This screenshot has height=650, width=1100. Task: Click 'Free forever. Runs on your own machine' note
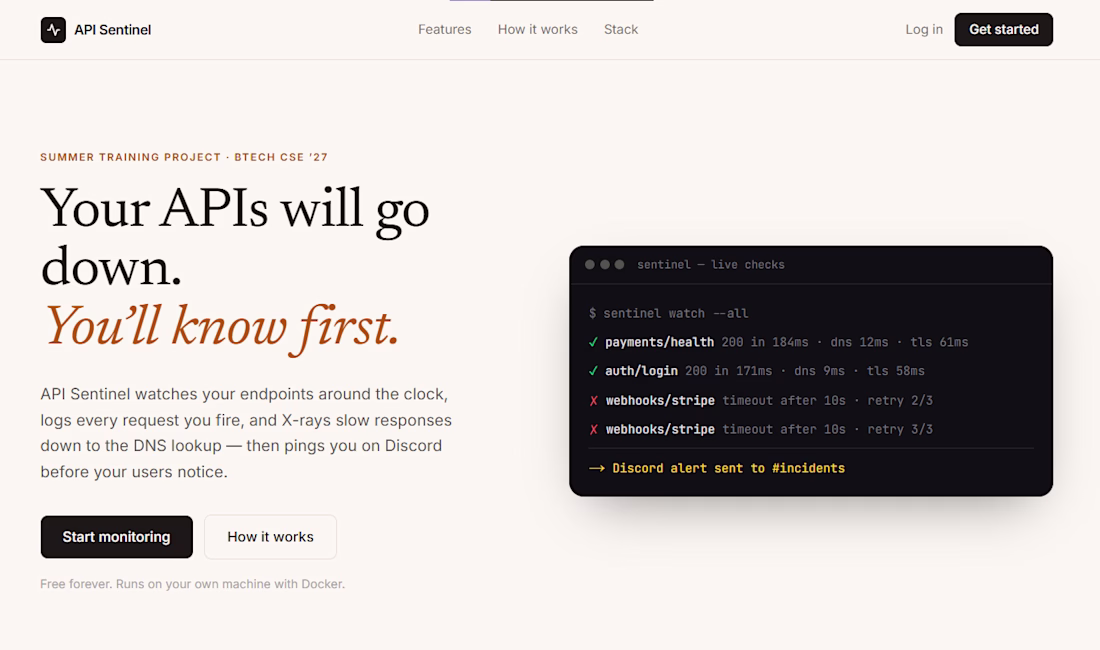click(x=192, y=584)
